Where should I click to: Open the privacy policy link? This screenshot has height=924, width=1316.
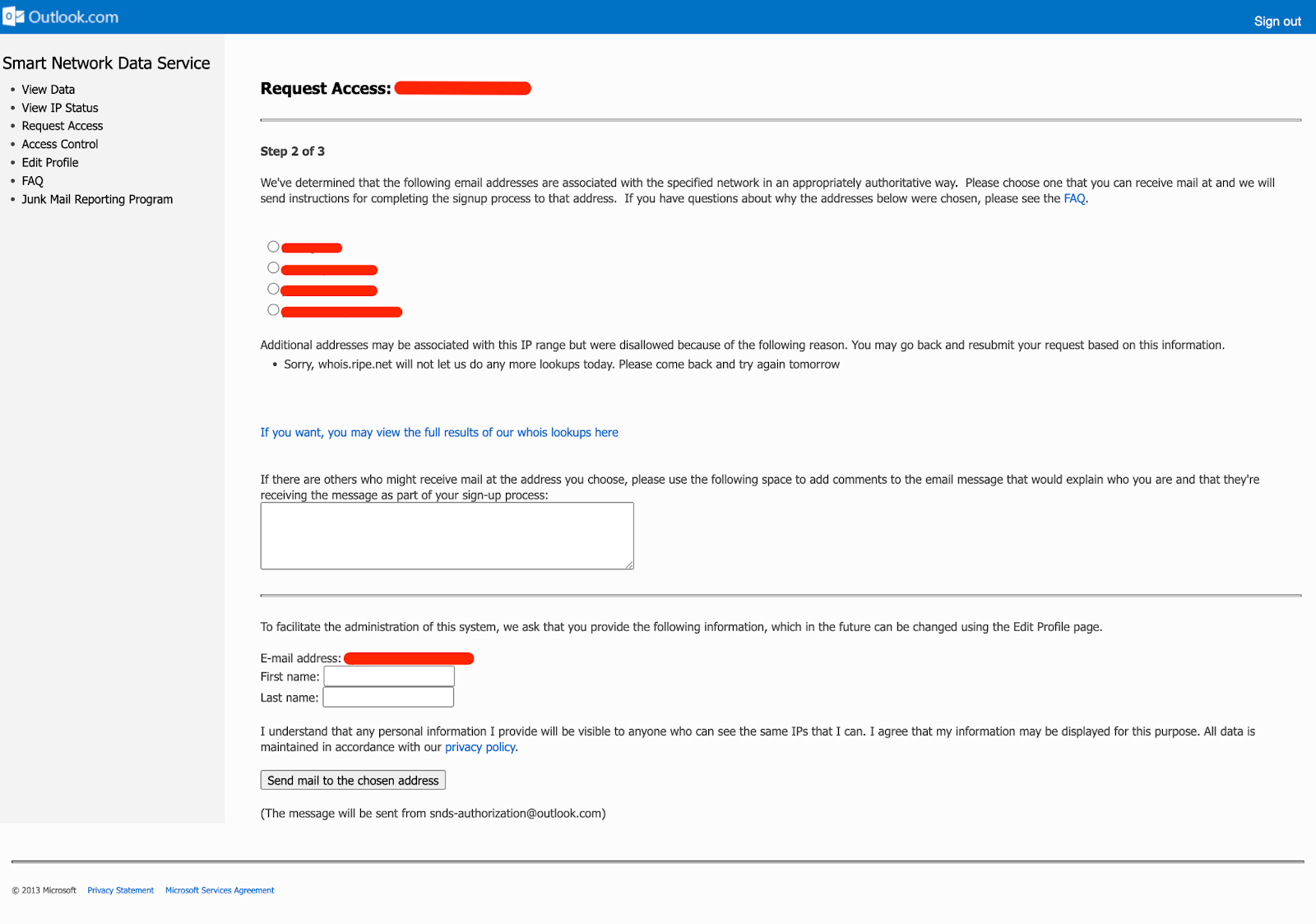click(480, 747)
